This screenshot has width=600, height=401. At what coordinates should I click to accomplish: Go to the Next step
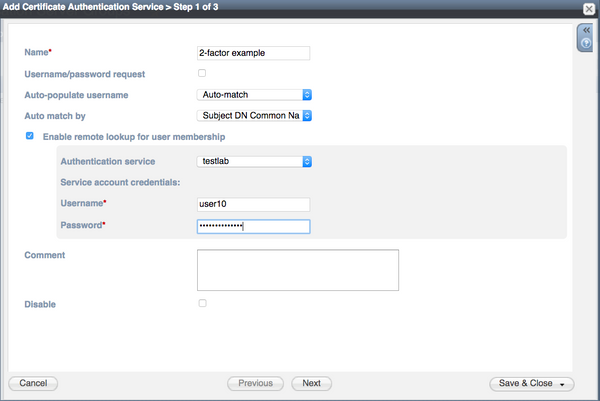(x=311, y=383)
